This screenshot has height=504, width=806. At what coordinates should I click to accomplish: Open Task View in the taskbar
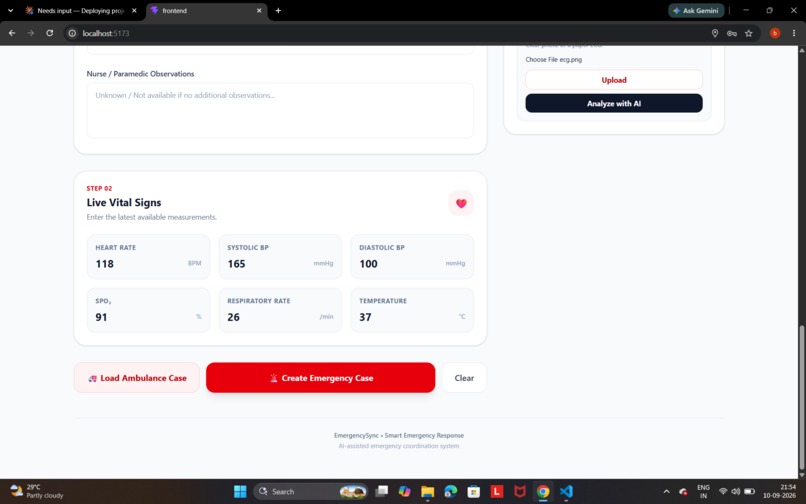tap(381, 492)
